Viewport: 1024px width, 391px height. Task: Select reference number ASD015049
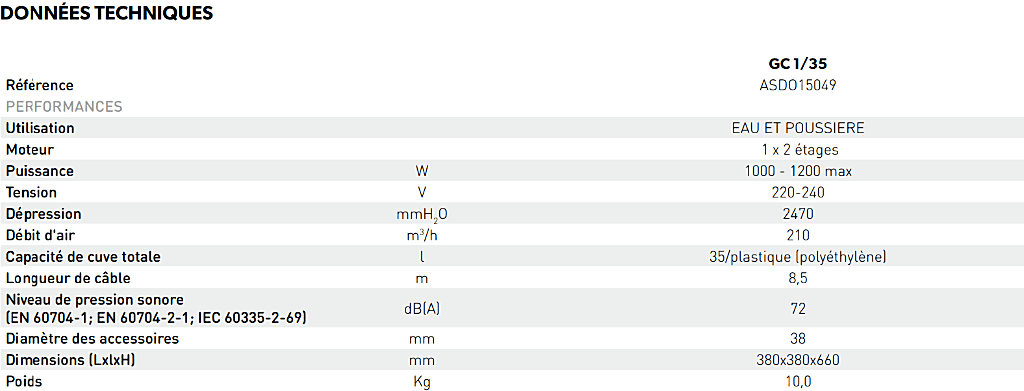pos(798,85)
